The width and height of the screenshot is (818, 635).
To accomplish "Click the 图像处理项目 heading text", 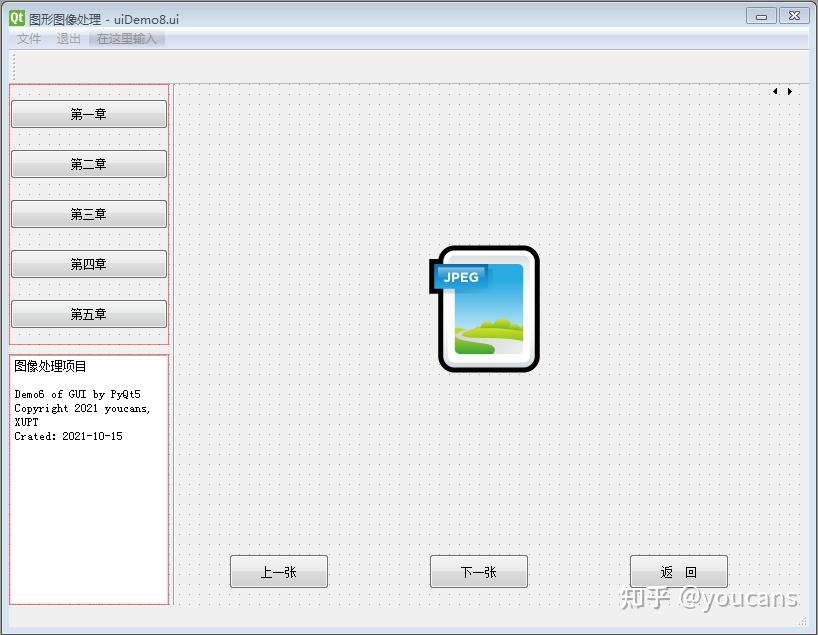I will point(50,366).
